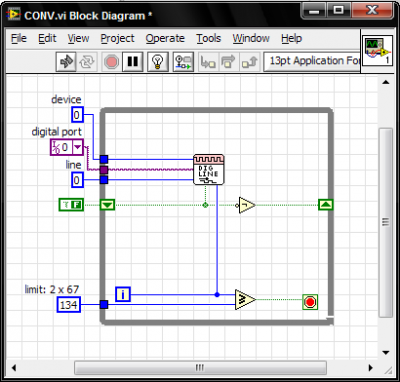Click the line wire loop tunnel
400x382 pixels.
pos(104,180)
